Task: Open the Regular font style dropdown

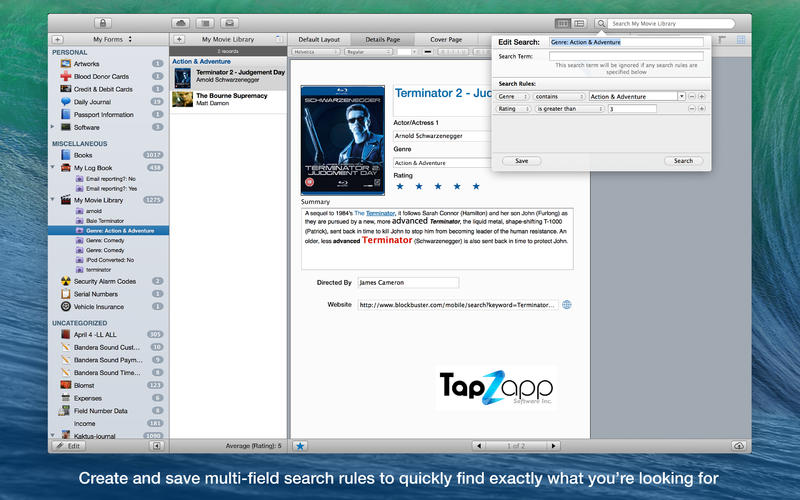Action: point(368,52)
